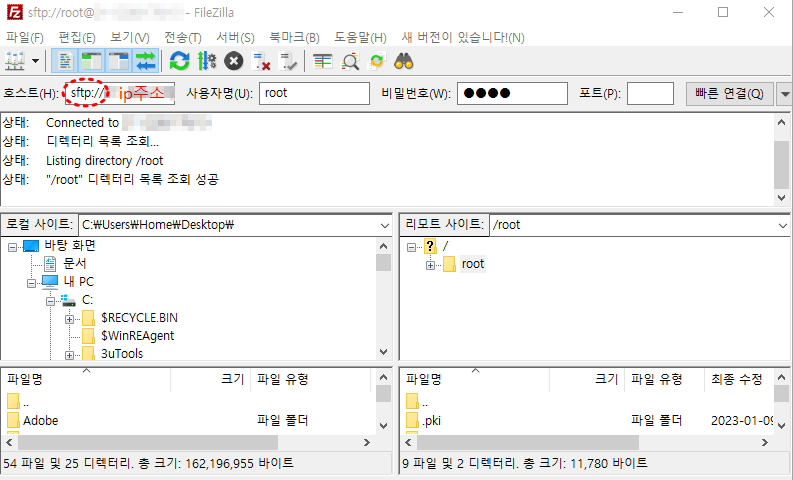Click local file list horizontal scrollbar thumb
The width and height of the screenshot is (793, 480).
pos(148,443)
